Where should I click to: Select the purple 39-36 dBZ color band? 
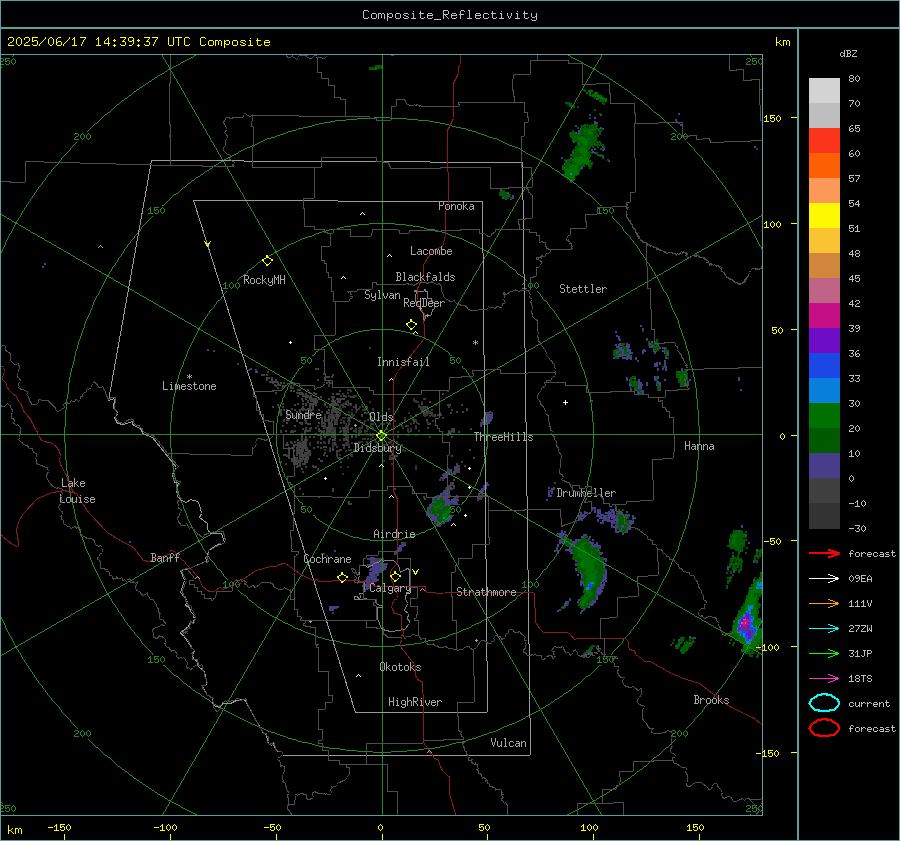click(x=824, y=341)
